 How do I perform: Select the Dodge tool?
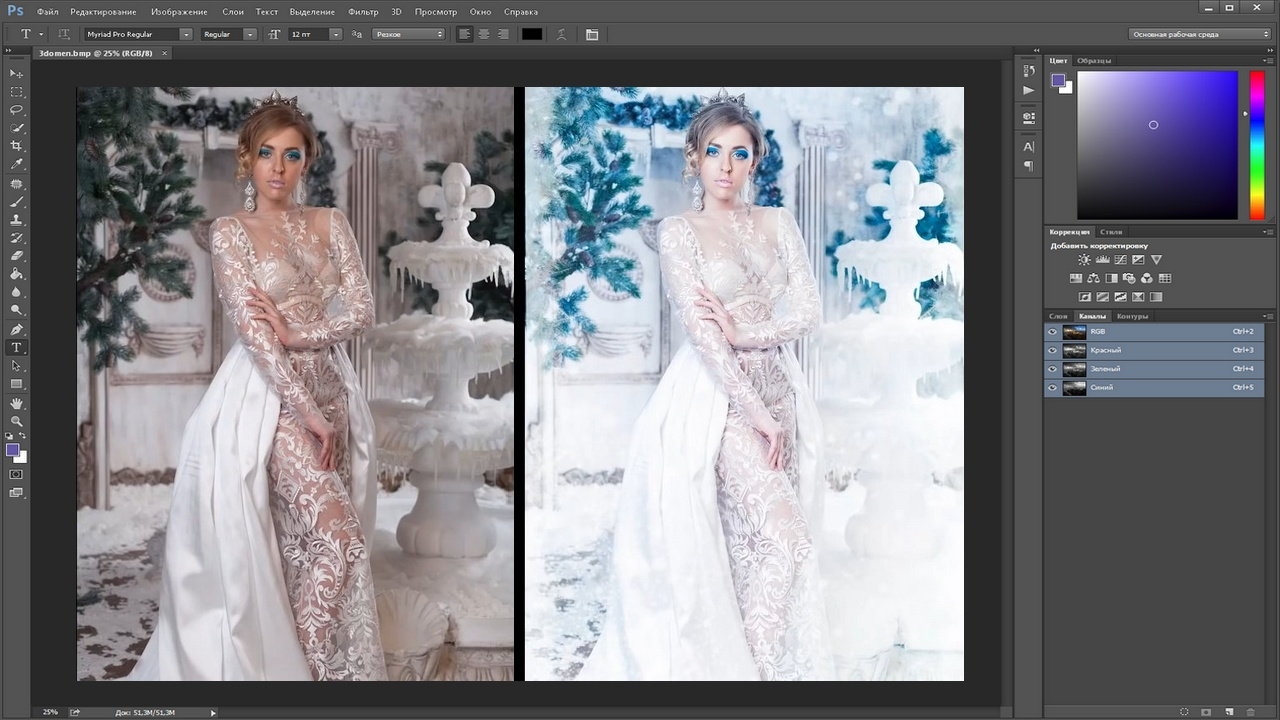16,310
